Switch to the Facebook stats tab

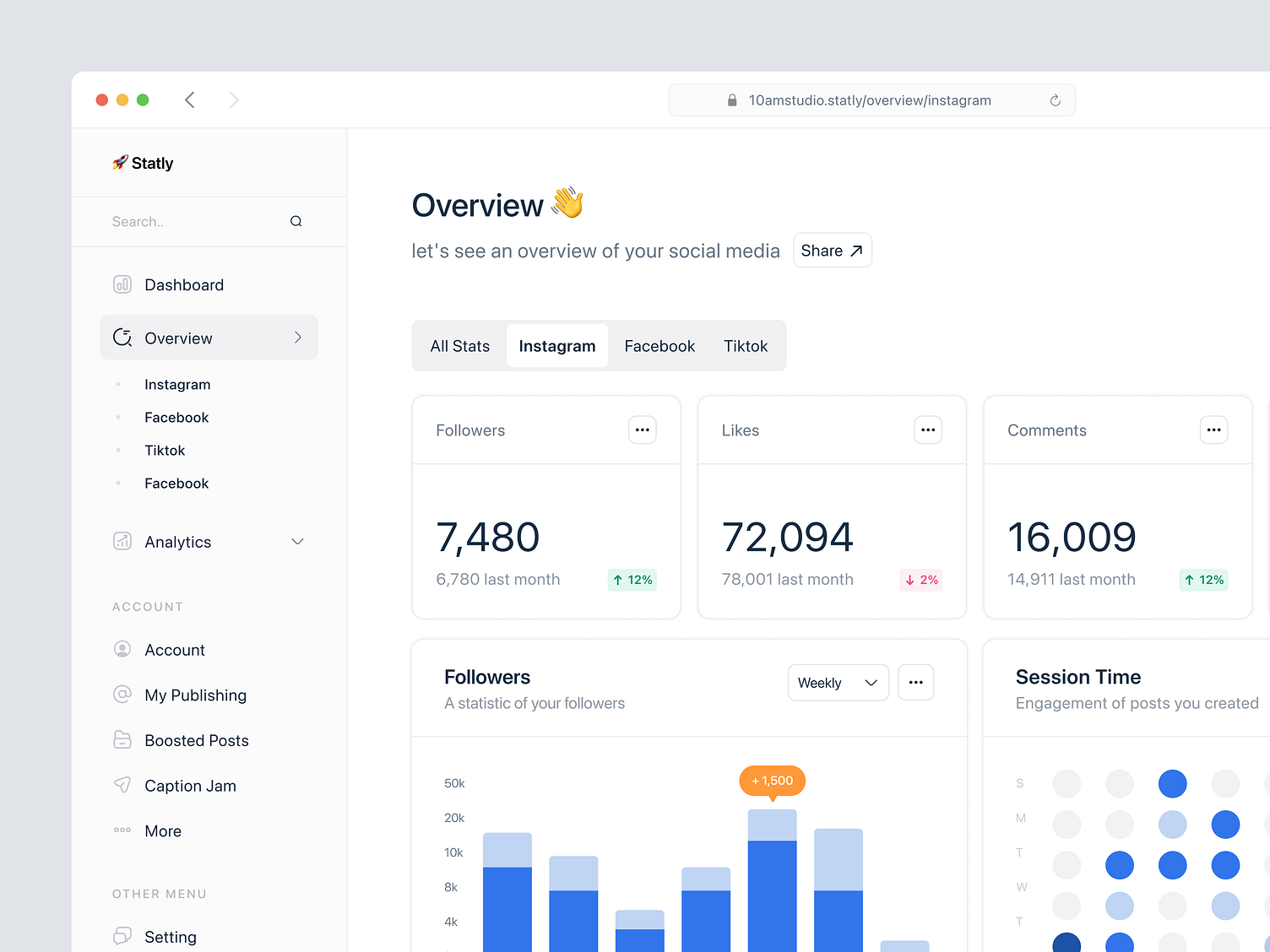coord(659,345)
